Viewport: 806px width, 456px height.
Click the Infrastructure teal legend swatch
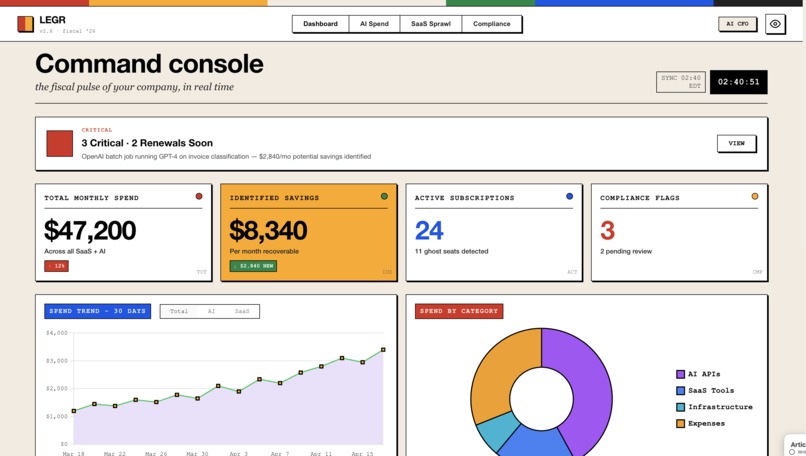681,407
